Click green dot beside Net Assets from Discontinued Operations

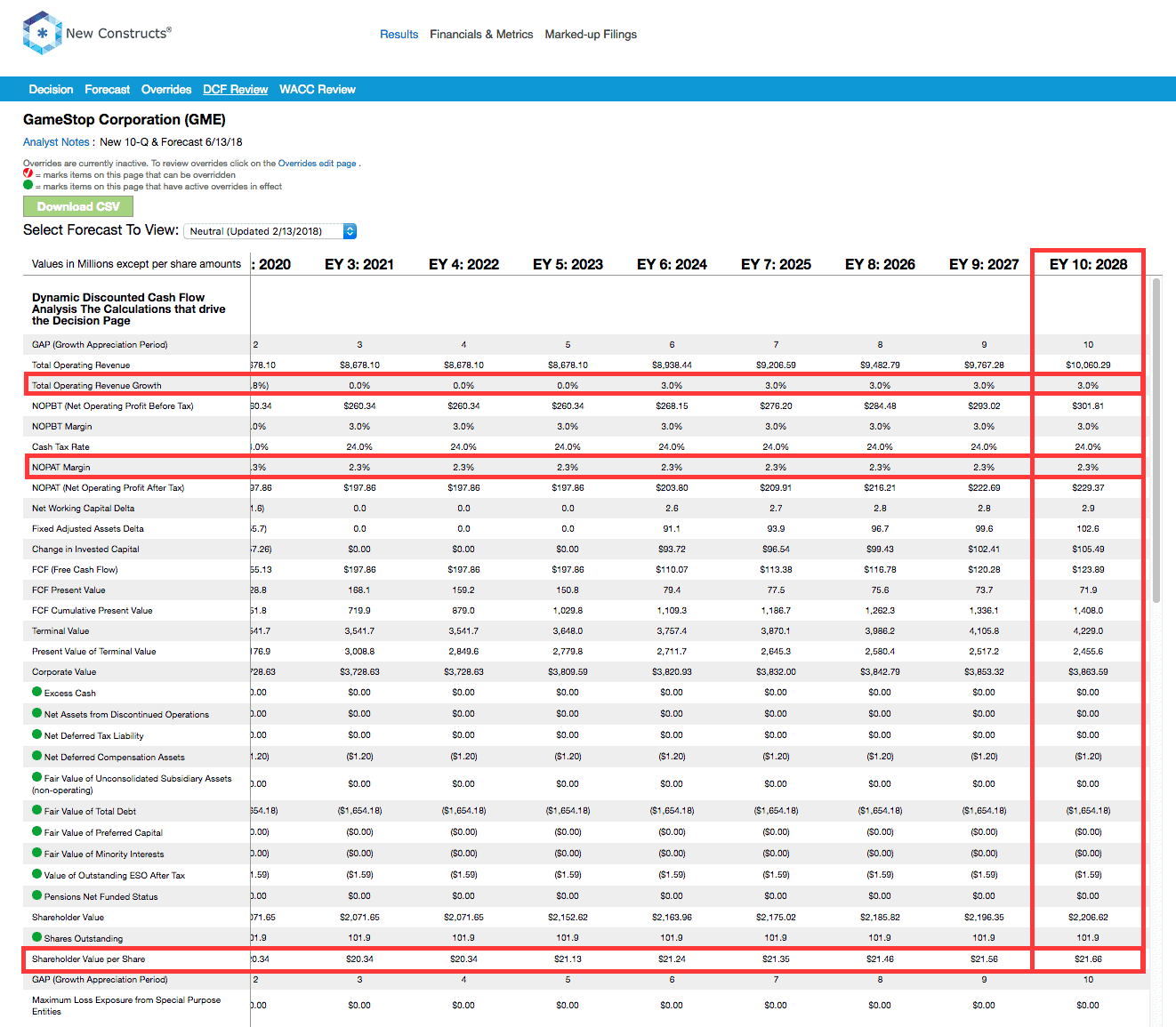tap(37, 713)
